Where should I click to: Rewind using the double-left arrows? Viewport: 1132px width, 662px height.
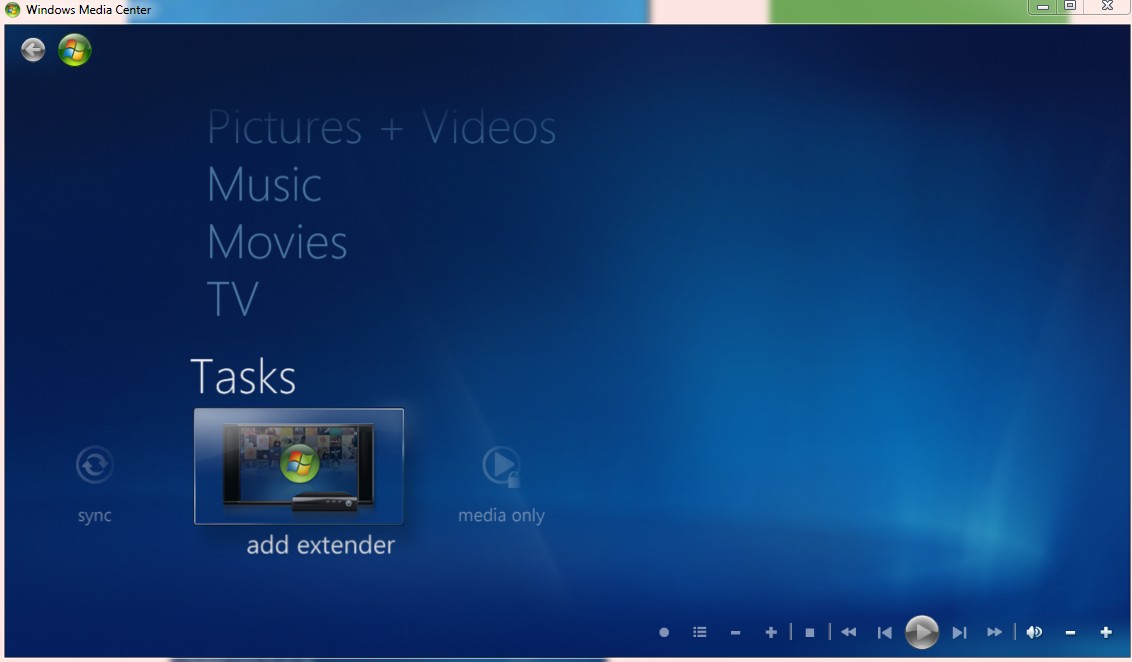tap(849, 632)
